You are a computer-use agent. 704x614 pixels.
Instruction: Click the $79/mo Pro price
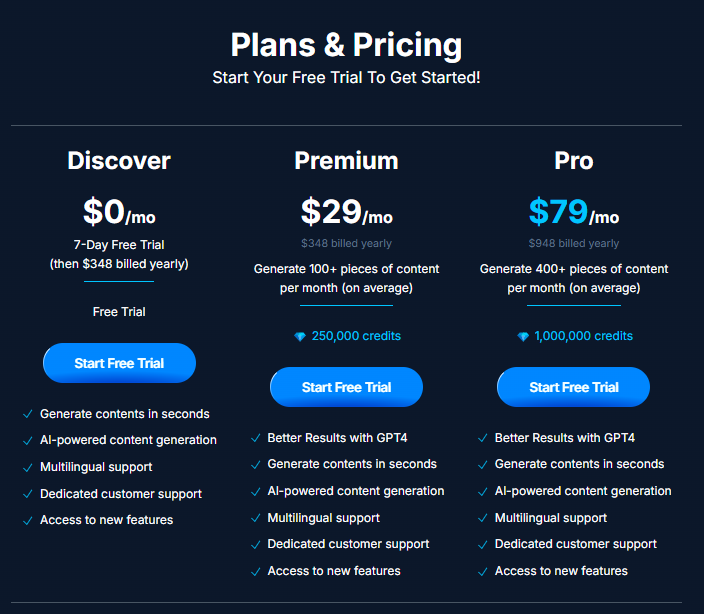click(574, 213)
